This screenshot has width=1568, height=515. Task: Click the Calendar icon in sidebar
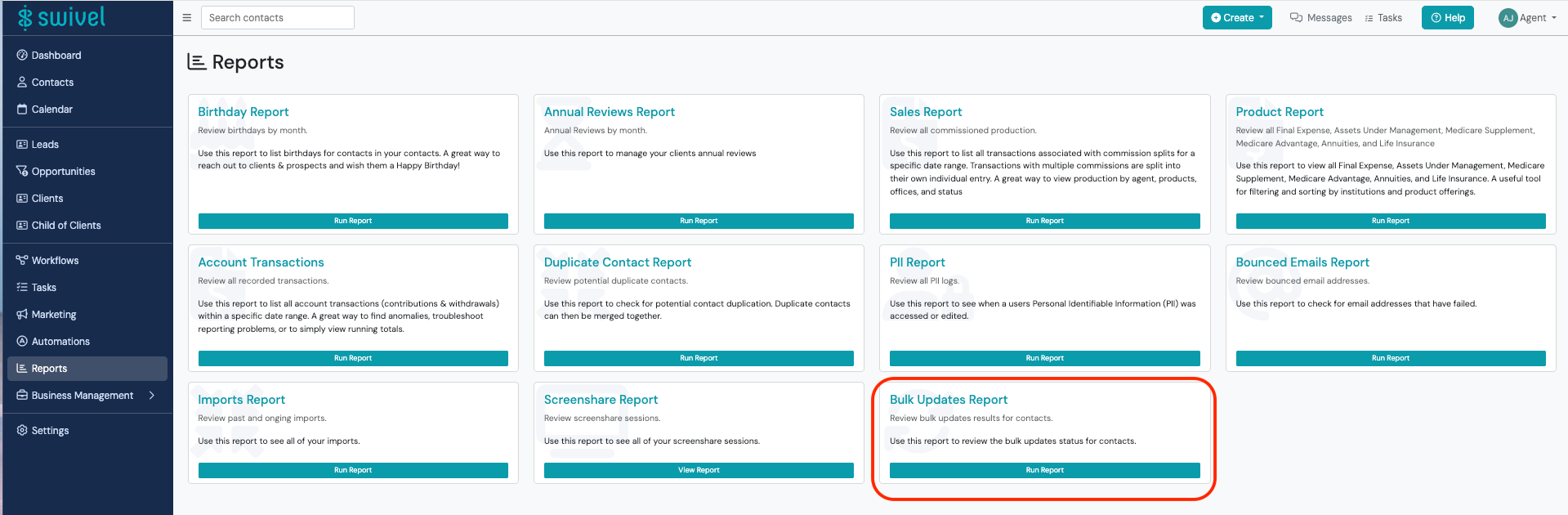[22, 110]
